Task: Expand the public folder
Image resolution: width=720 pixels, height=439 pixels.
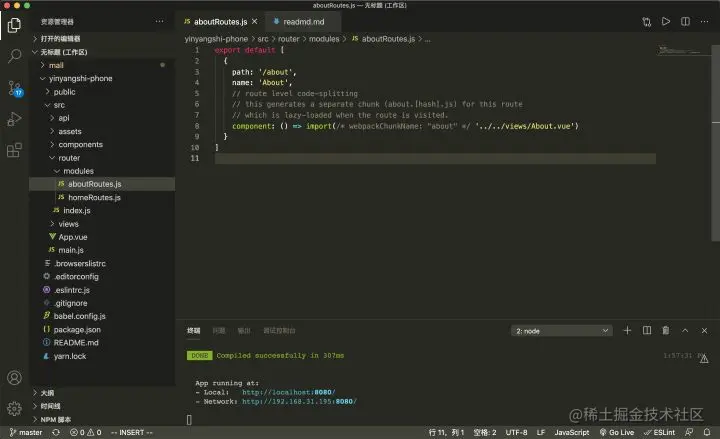Action: (102, 92)
